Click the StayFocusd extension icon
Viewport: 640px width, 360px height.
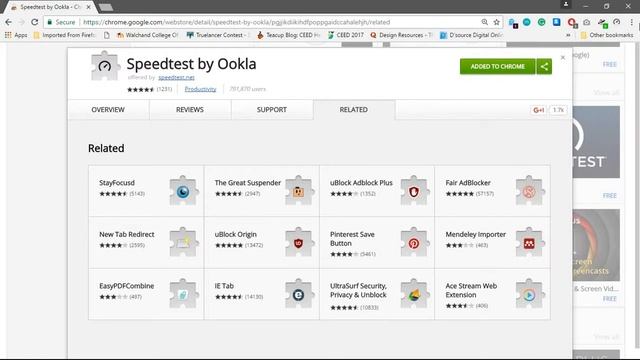pos(184,191)
